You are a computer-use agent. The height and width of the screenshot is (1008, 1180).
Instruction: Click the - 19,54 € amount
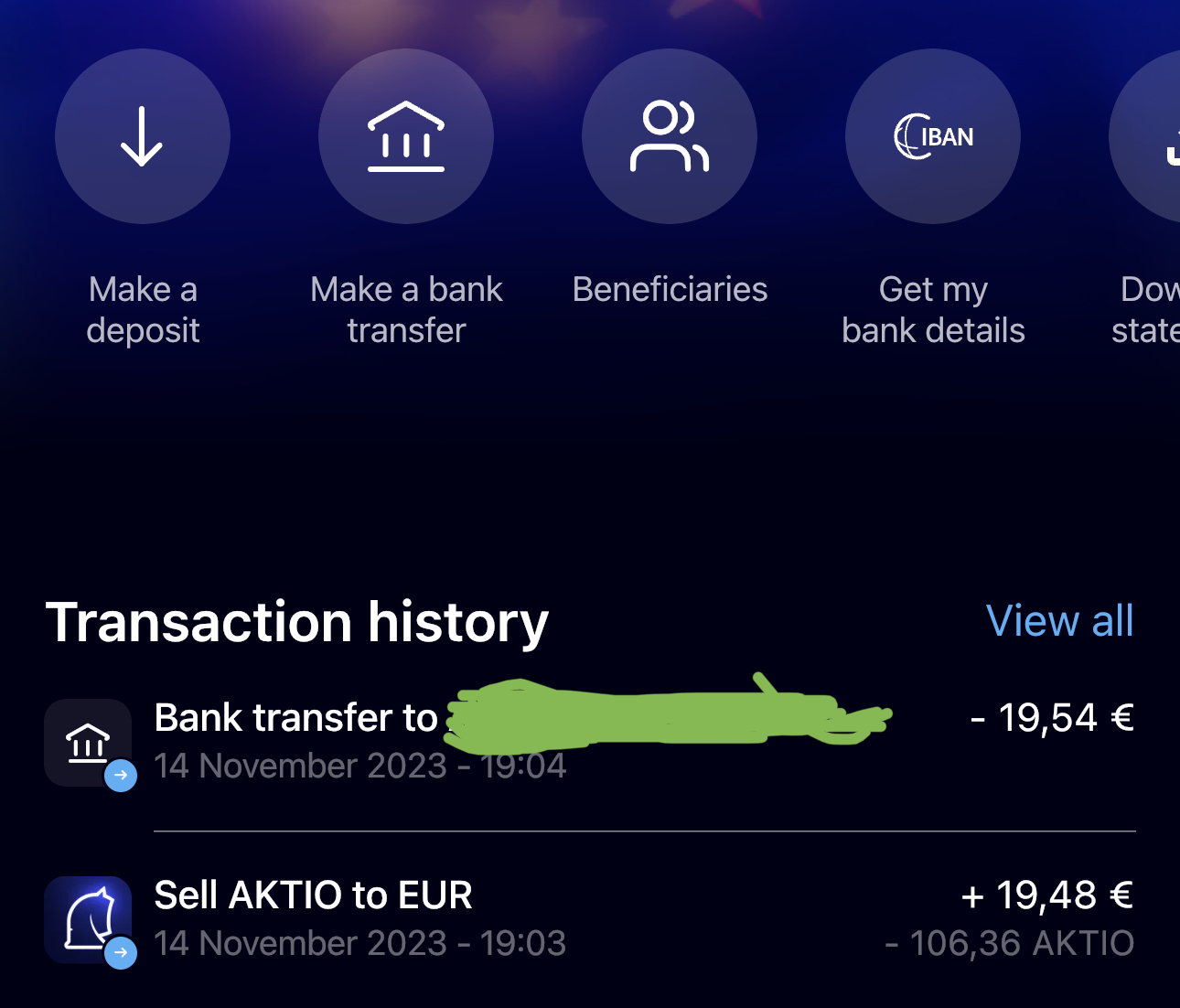(1052, 718)
